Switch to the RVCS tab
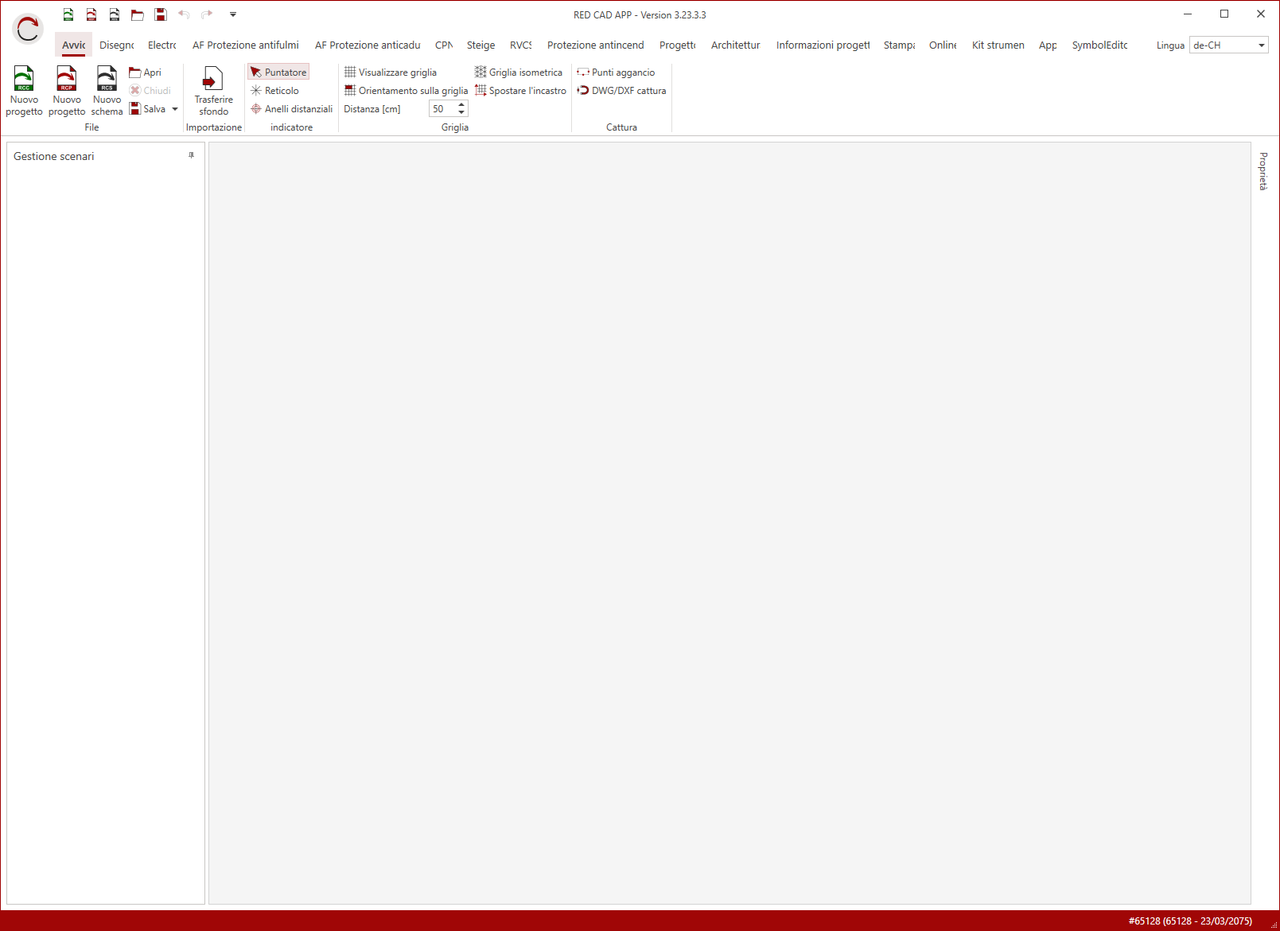Screen dimensions: 1280x931 (520, 45)
